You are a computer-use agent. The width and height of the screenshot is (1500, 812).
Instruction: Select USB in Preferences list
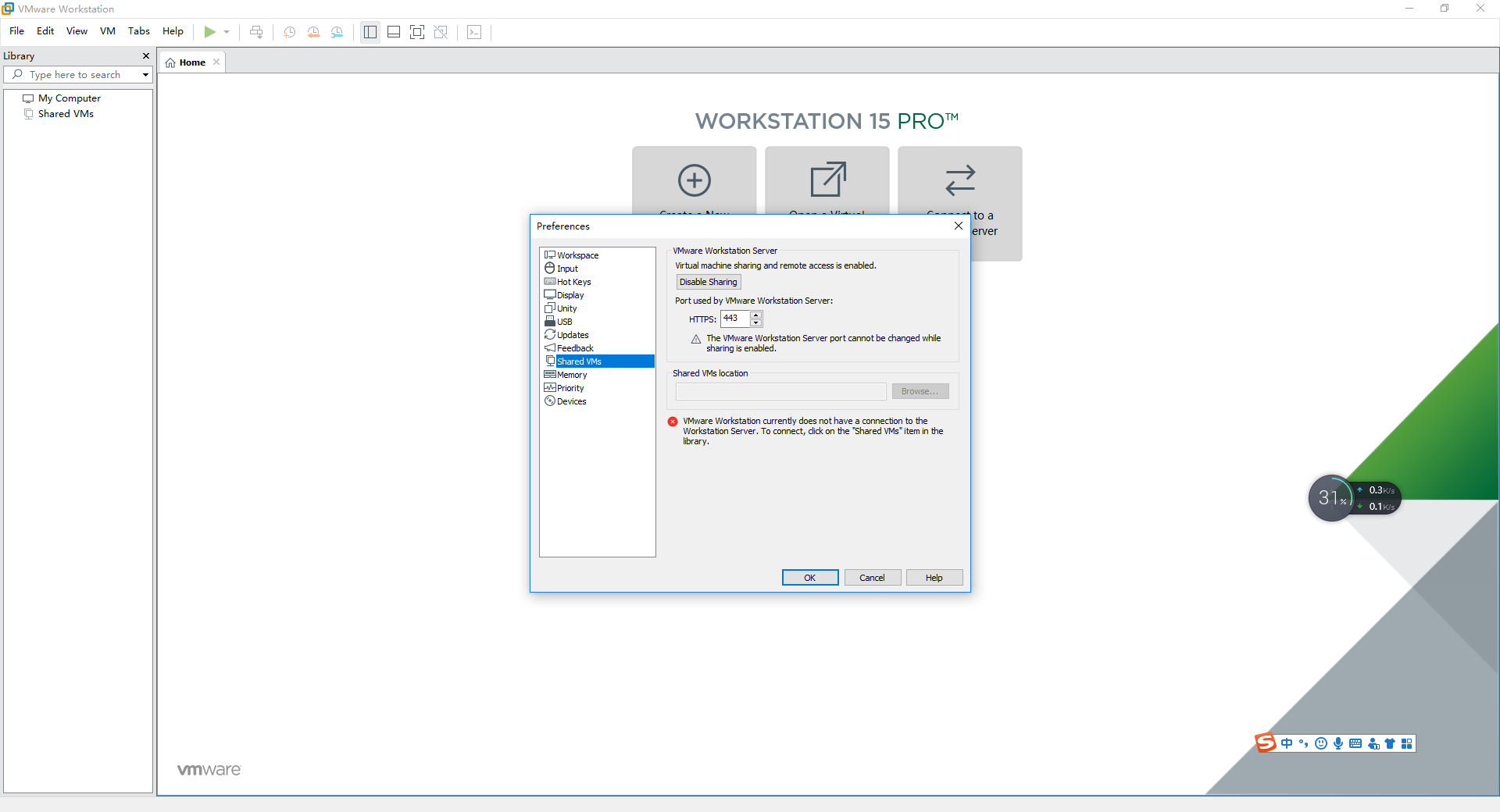[x=564, y=322]
